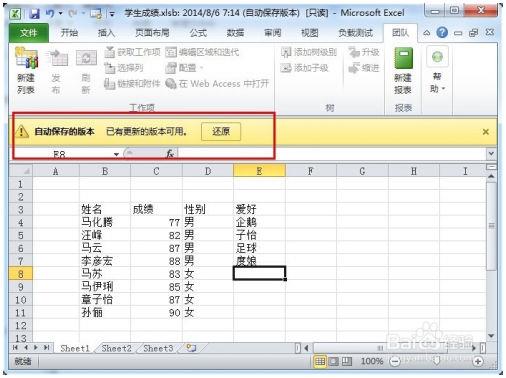This screenshot has width=506, height=378.
Task: Dismiss the autosave version message bar
Action: pos(486,132)
